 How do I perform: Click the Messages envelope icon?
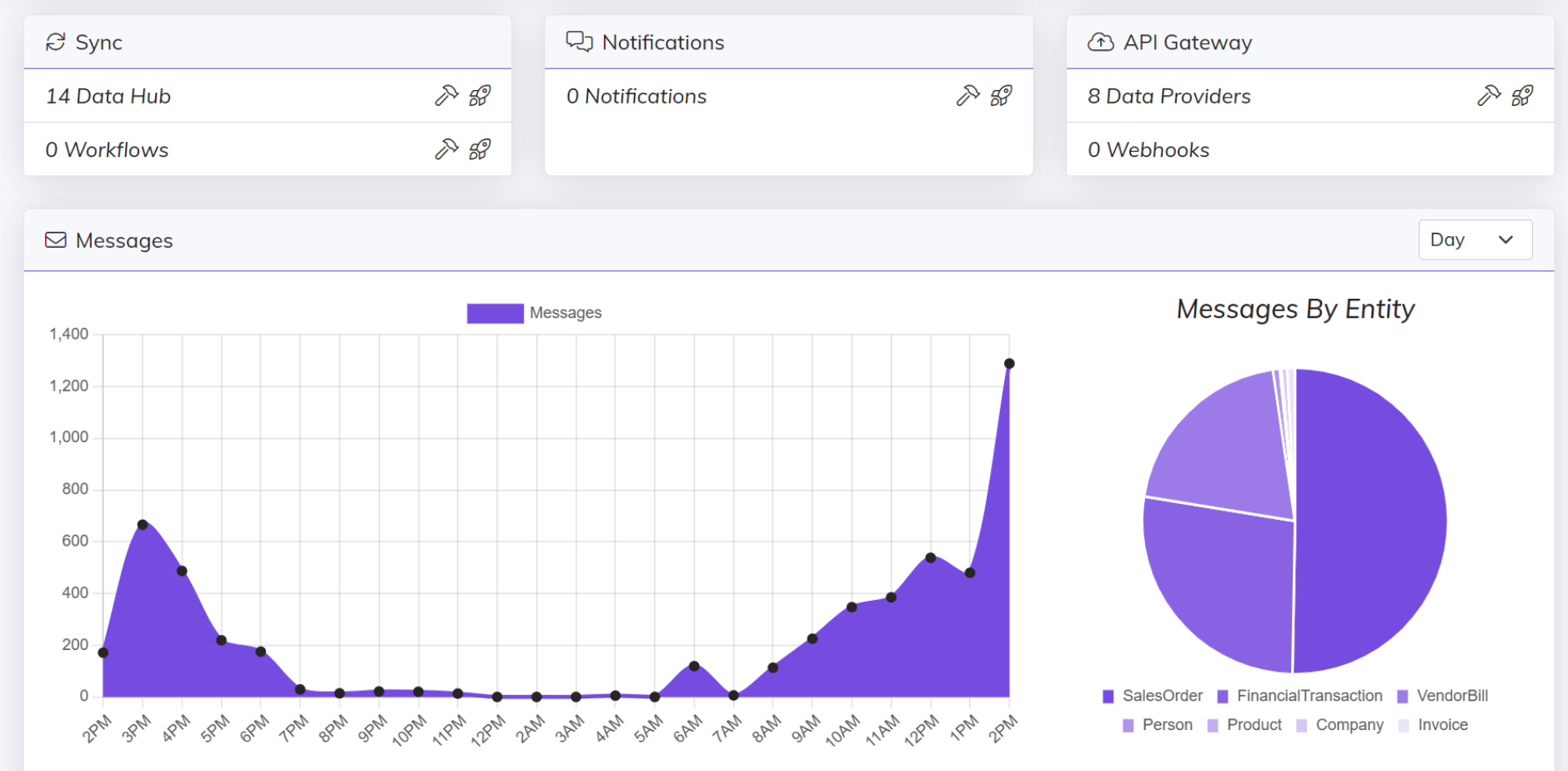coord(55,240)
